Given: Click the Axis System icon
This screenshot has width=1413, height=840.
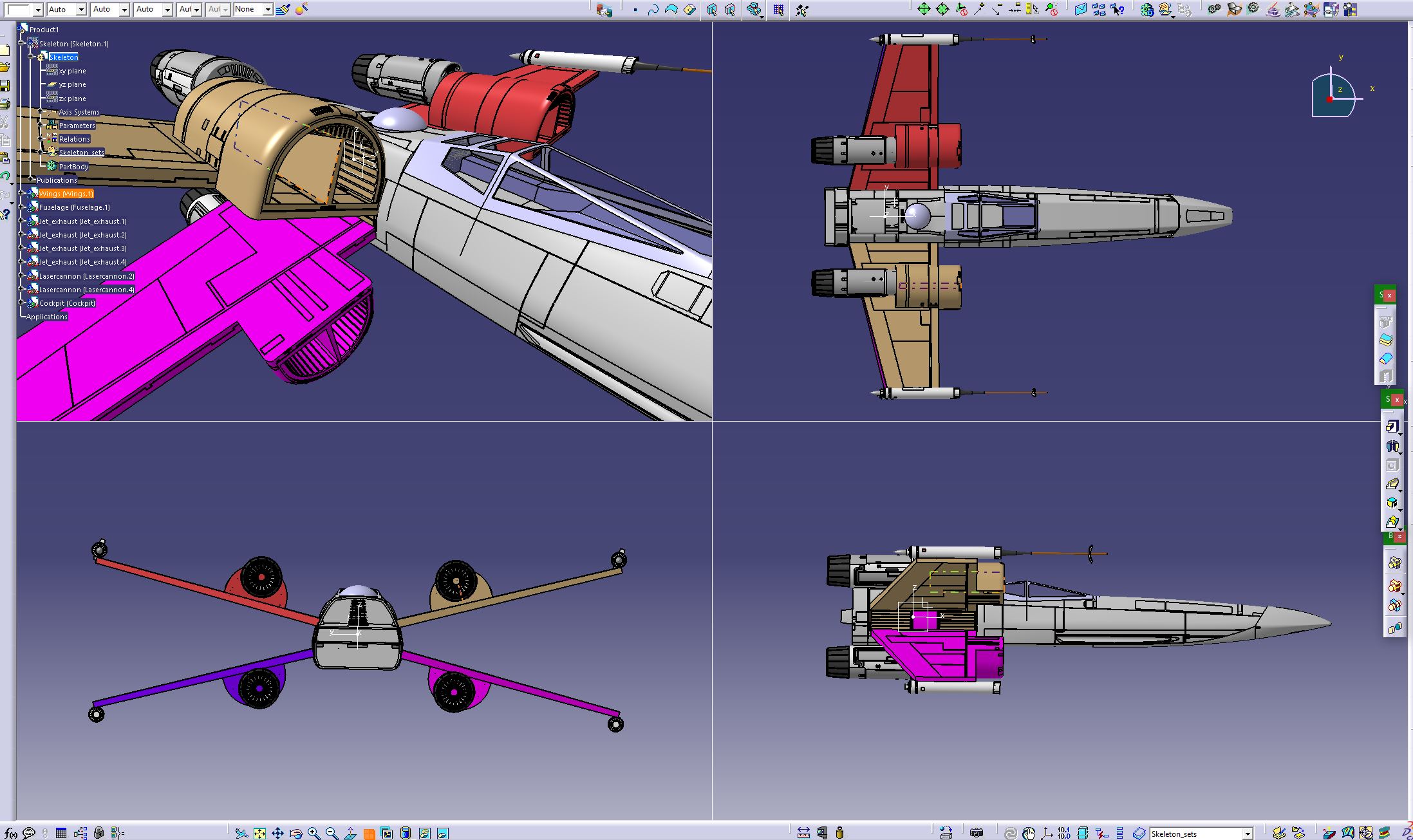Looking at the screenshot, I should (x=1047, y=833).
